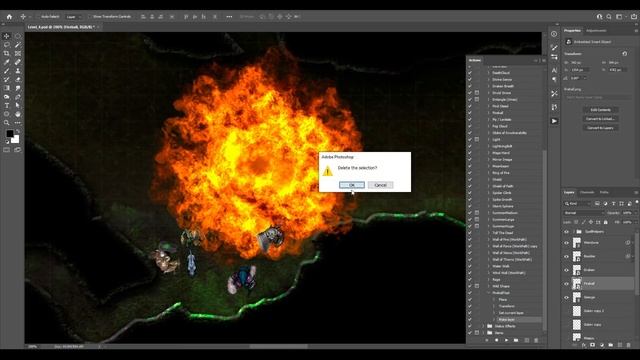The width and height of the screenshot is (640, 360).
Task: Click the black foreground color swatch
Action: coord(9,133)
